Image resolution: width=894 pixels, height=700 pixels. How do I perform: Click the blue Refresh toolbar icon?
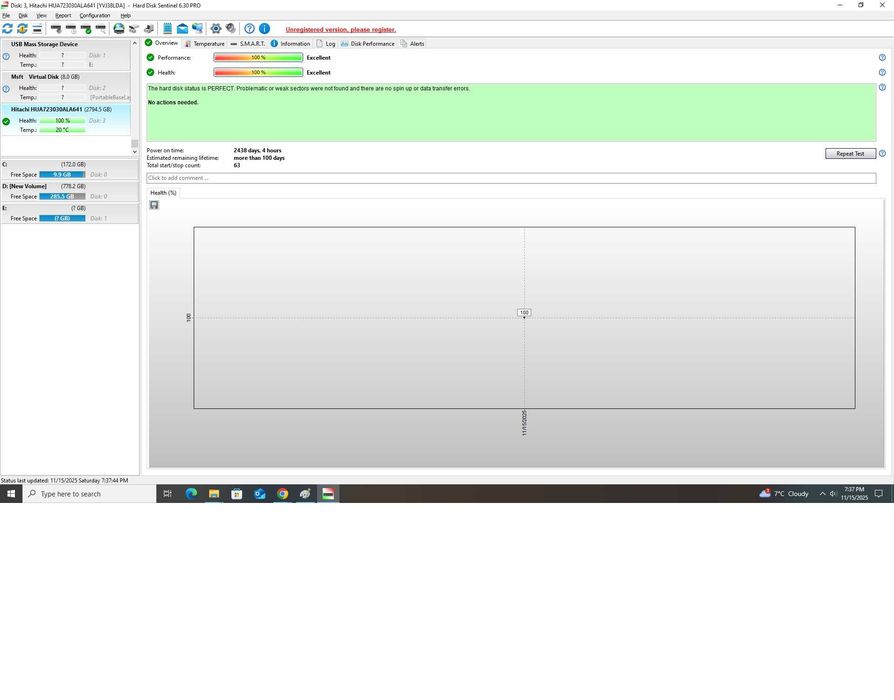coord(7,29)
